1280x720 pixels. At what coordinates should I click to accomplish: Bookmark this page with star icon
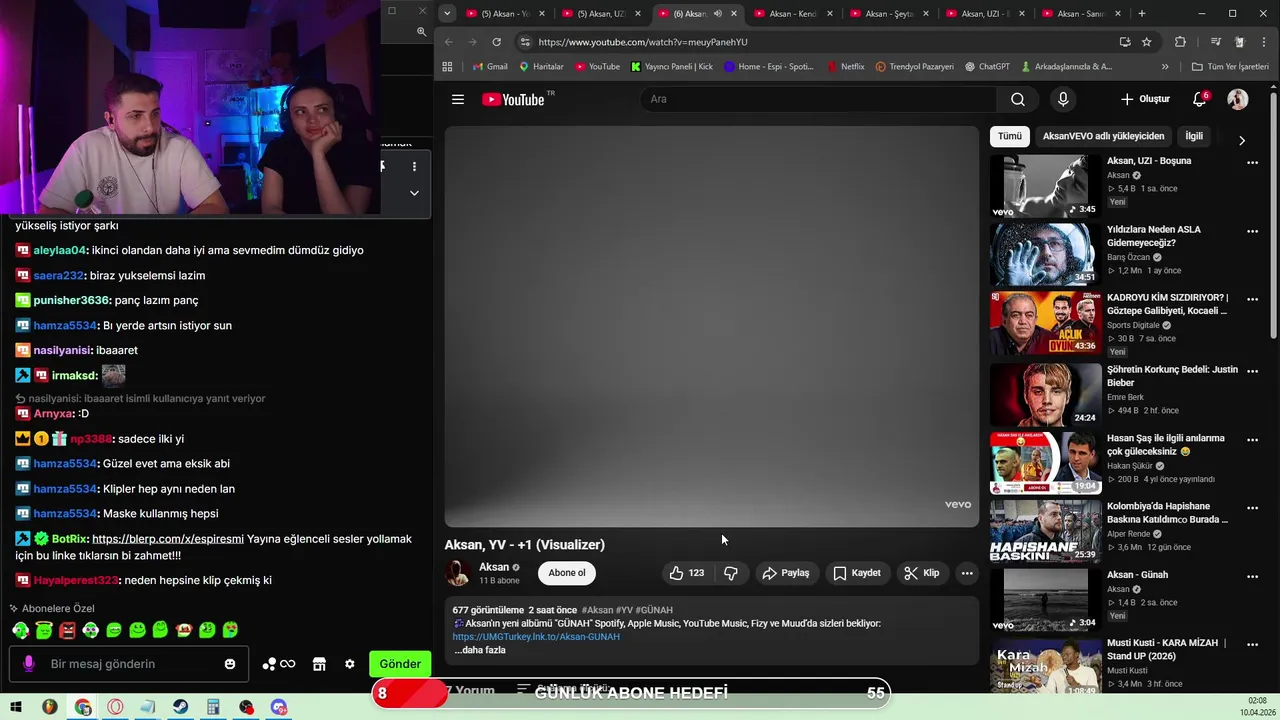(x=1147, y=42)
